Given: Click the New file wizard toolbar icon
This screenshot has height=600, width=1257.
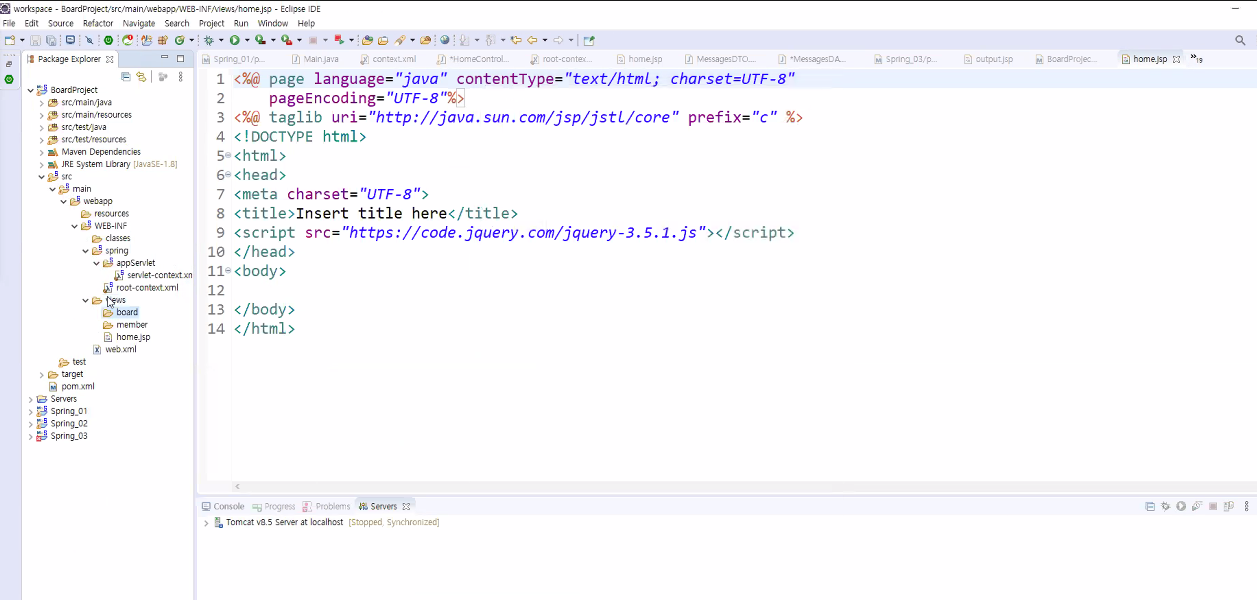Looking at the screenshot, I should 10,40.
